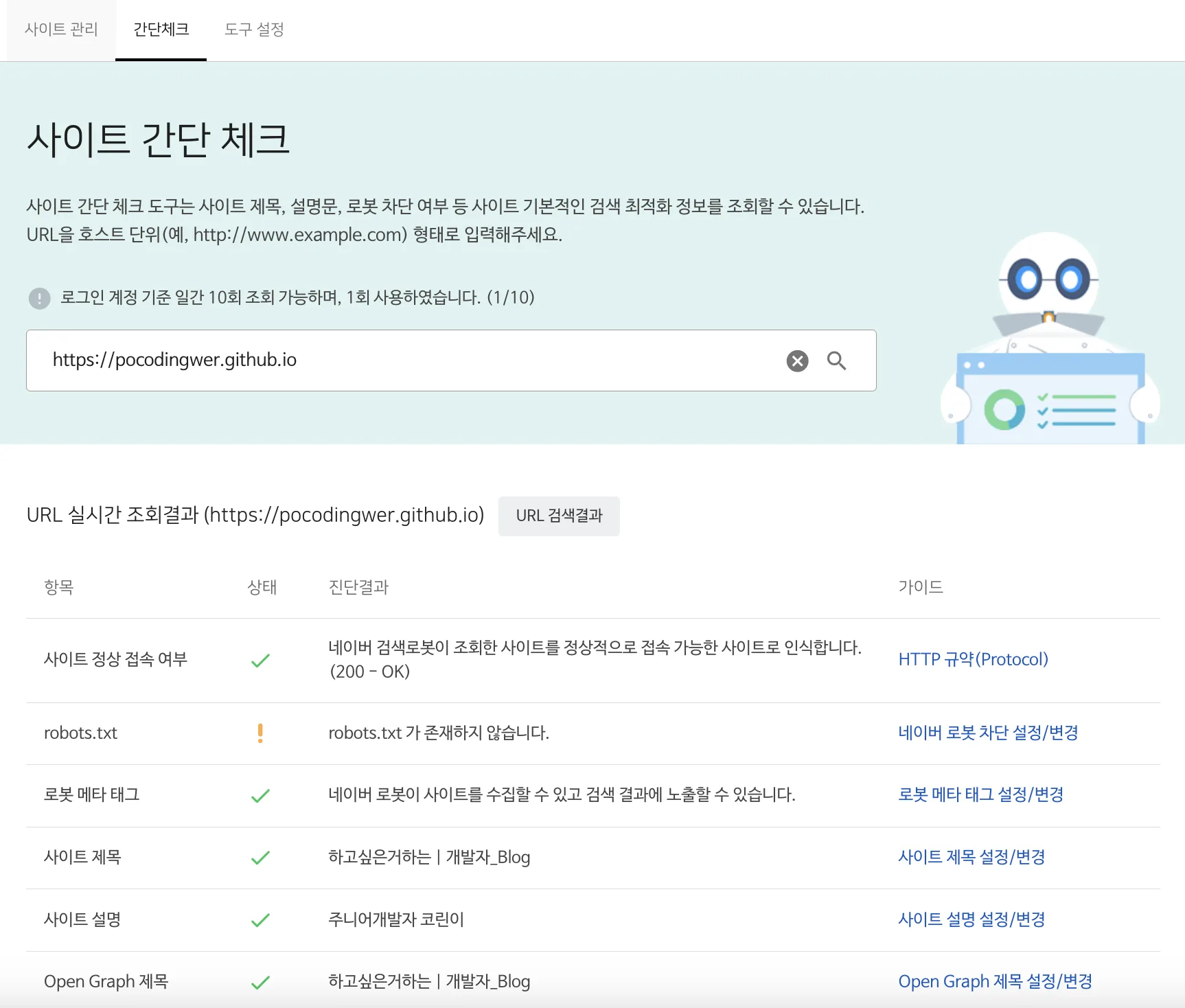Click the magnifier search icon
Viewport: 1185px width, 1008px height.
click(836, 360)
